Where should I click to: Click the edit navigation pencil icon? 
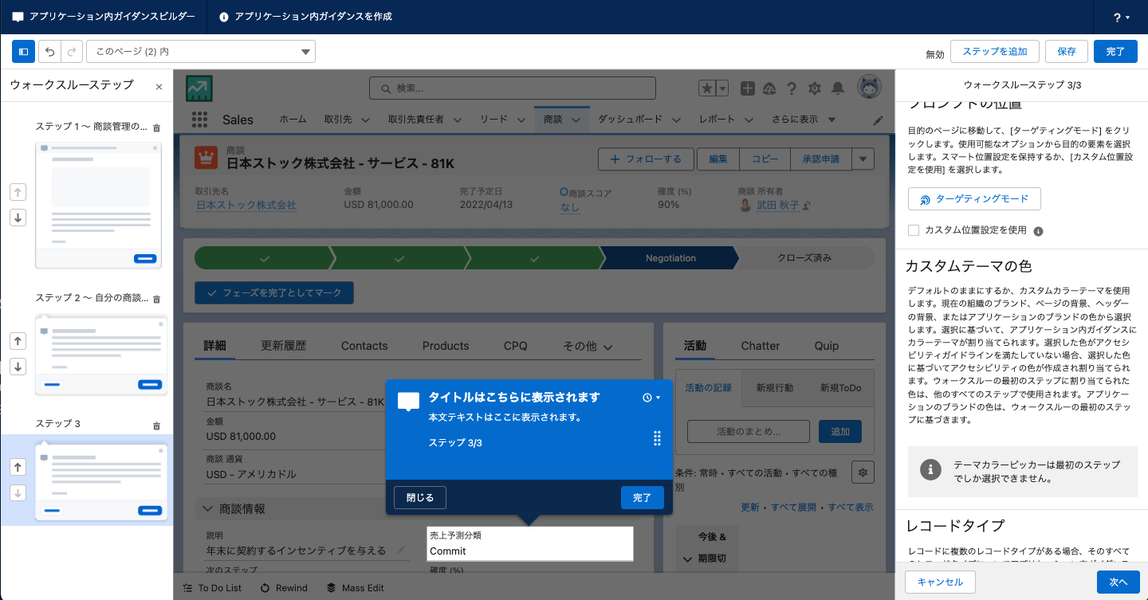(x=878, y=121)
